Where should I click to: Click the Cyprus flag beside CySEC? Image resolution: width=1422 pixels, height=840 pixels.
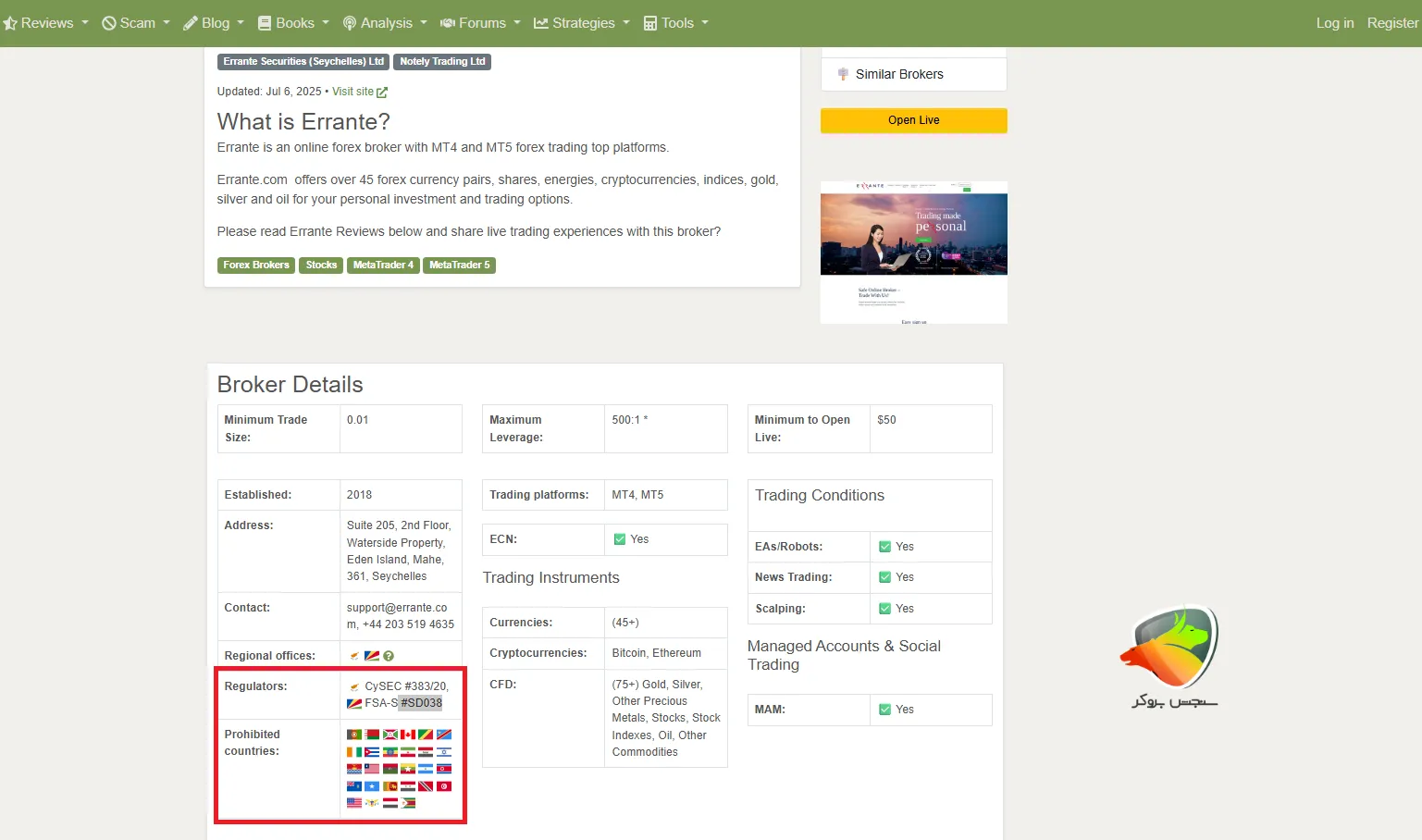pos(354,686)
